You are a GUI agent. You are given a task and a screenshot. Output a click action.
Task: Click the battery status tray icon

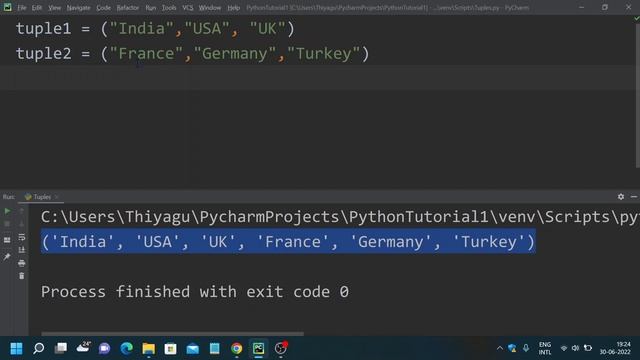(x=588, y=348)
